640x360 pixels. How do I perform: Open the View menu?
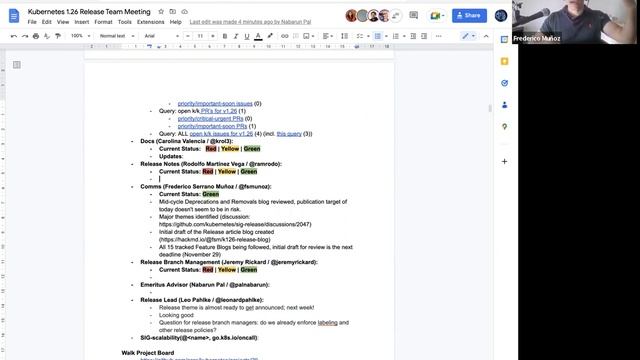(x=63, y=22)
